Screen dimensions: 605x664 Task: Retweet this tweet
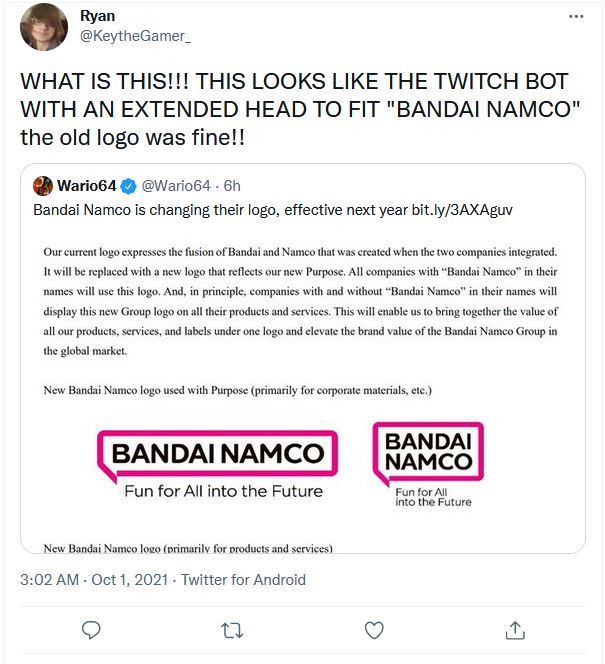231,629
